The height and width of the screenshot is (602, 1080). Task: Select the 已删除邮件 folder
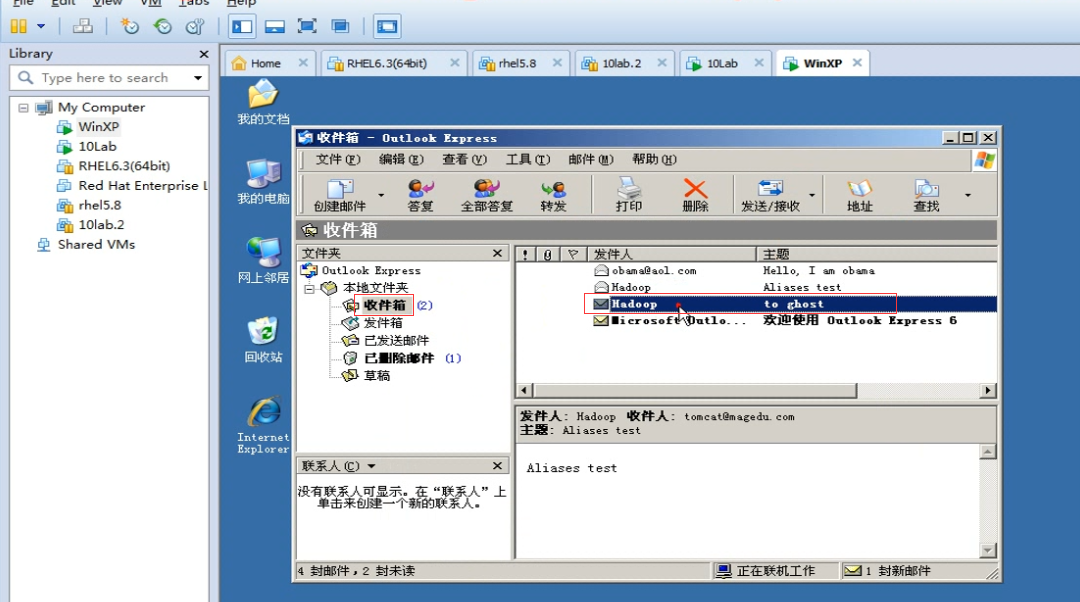tap(399, 358)
